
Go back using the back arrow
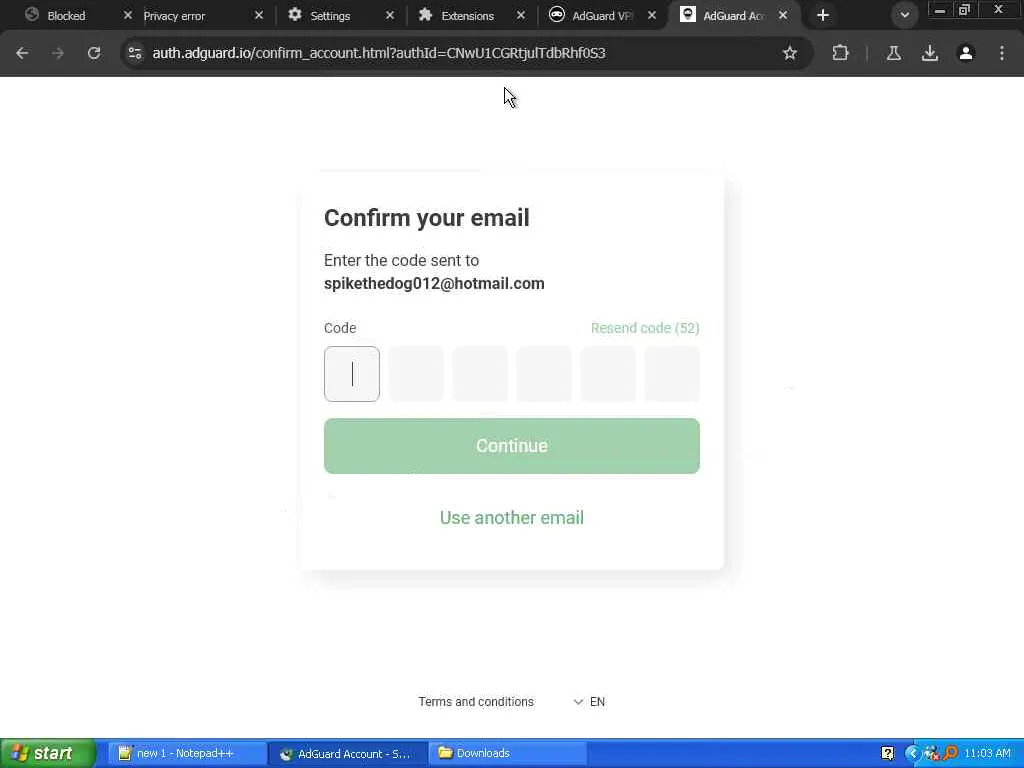click(x=22, y=53)
